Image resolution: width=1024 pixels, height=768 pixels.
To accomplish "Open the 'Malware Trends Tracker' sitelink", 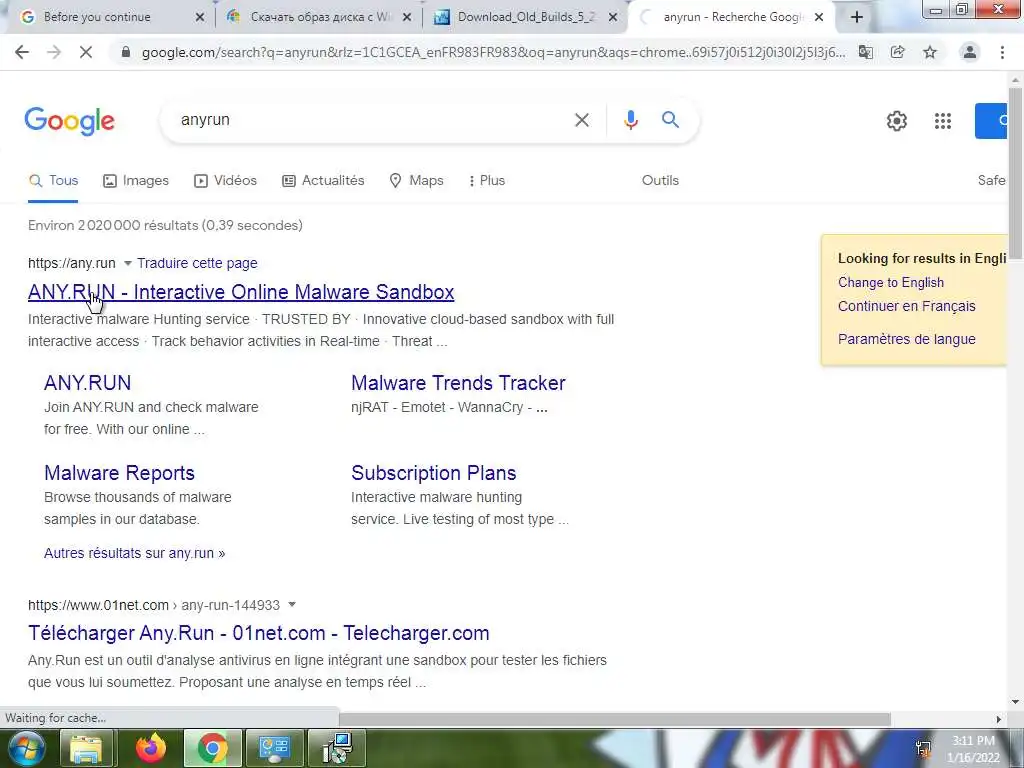I will coord(458,383).
